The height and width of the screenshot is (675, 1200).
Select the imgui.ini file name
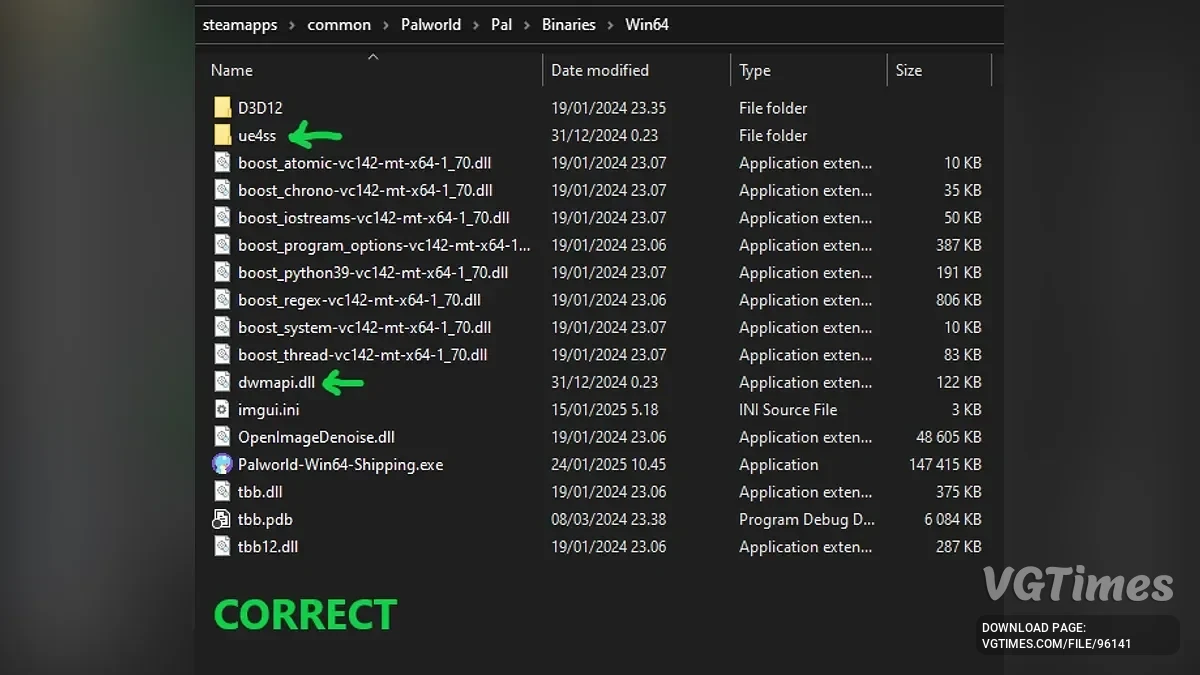tap(269, 409)
